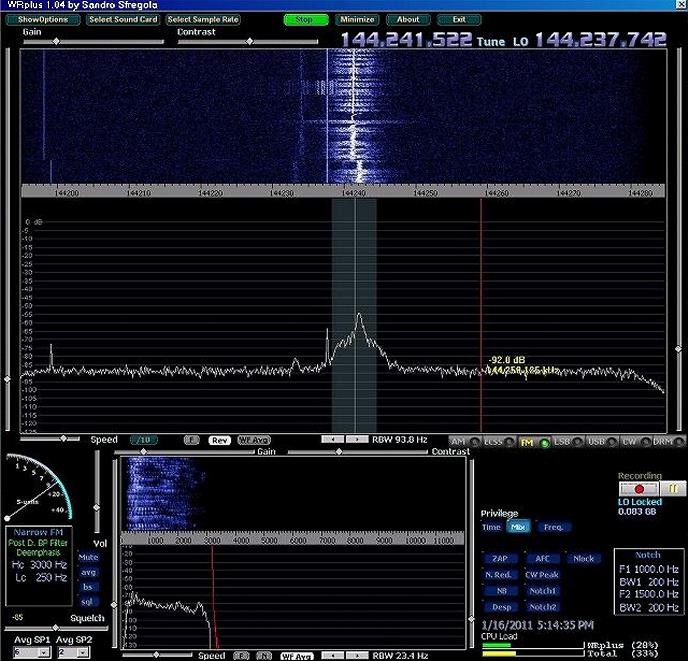688x661 pixels.
Task: Click the right arrow button beside RBW 23.4 Hz
Action: pyautogui.click(x=357, y=656)
